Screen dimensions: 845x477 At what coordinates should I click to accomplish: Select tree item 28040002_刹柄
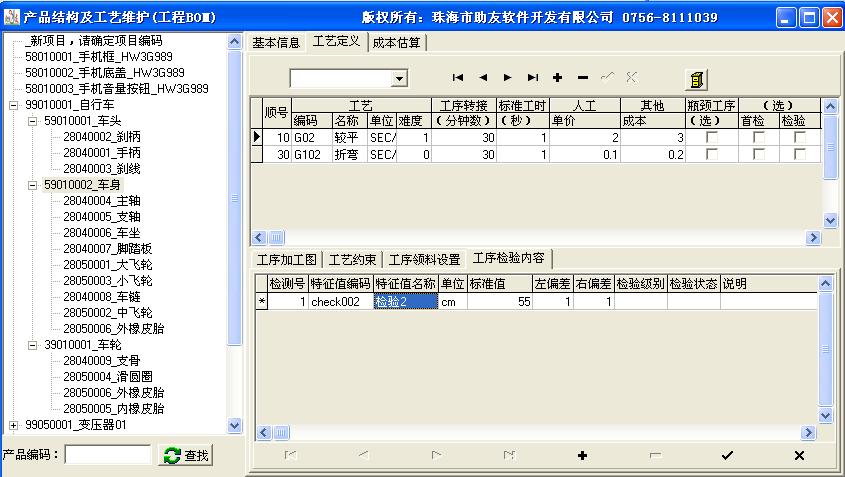tap(102, 137)
